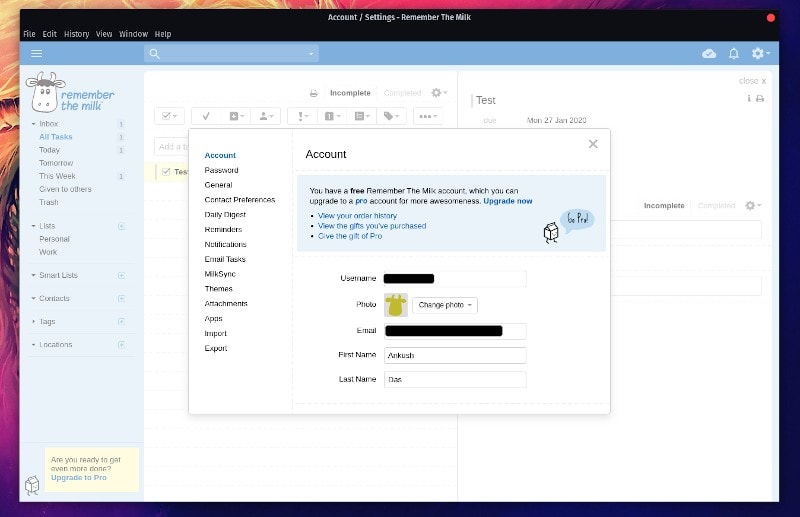Open Contact Preferences settings

pyautogui.click(x=240, y=200)
